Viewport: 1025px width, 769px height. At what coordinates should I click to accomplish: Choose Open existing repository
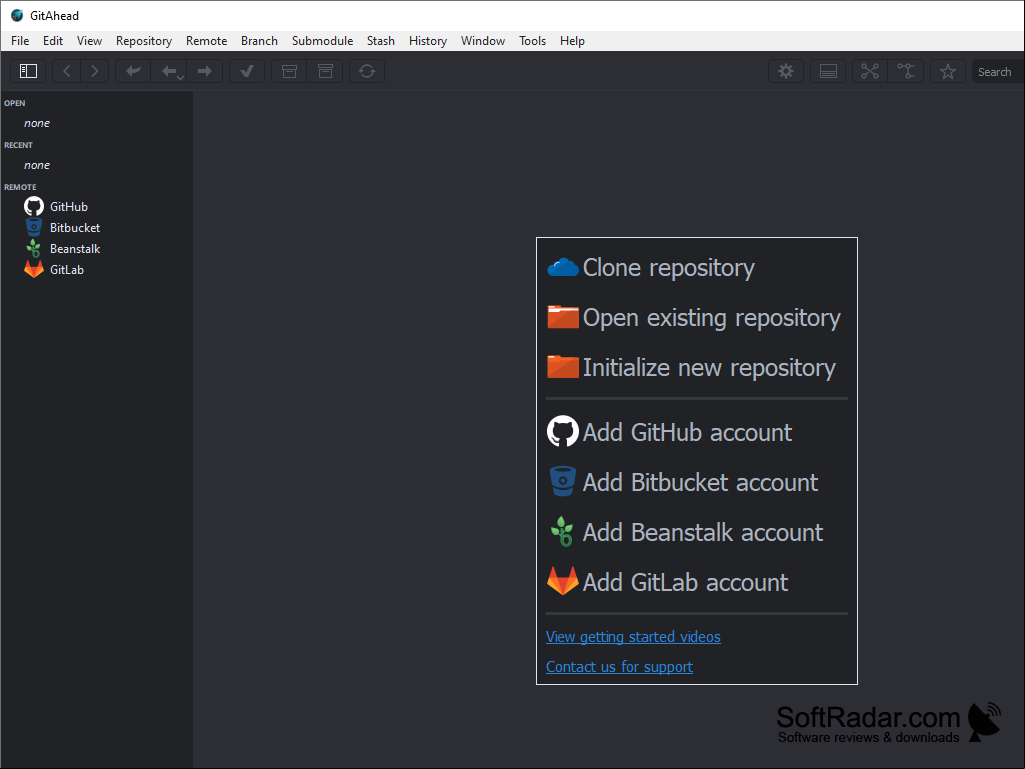tap(711, 318)
